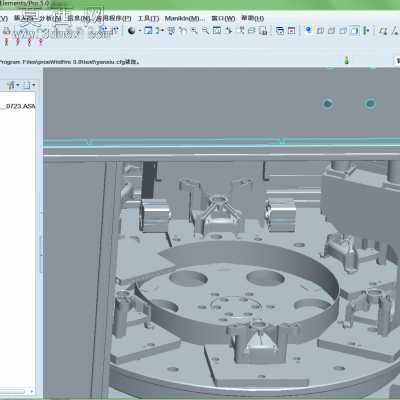Screen dimensions: 400x400
Task: Click the green model tree column toggle icon
Action: click(366, 31)
